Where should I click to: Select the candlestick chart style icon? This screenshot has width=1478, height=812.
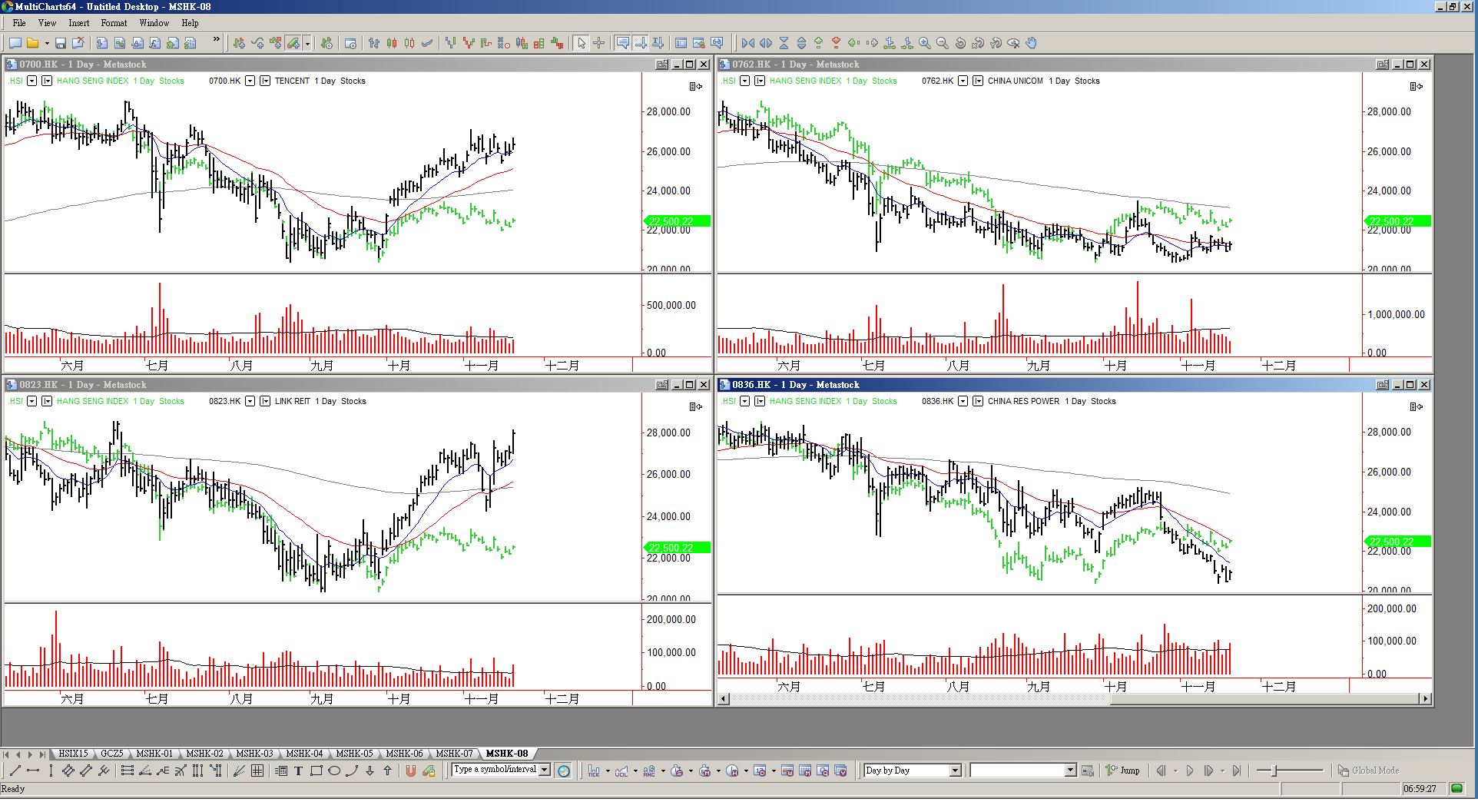392,43
